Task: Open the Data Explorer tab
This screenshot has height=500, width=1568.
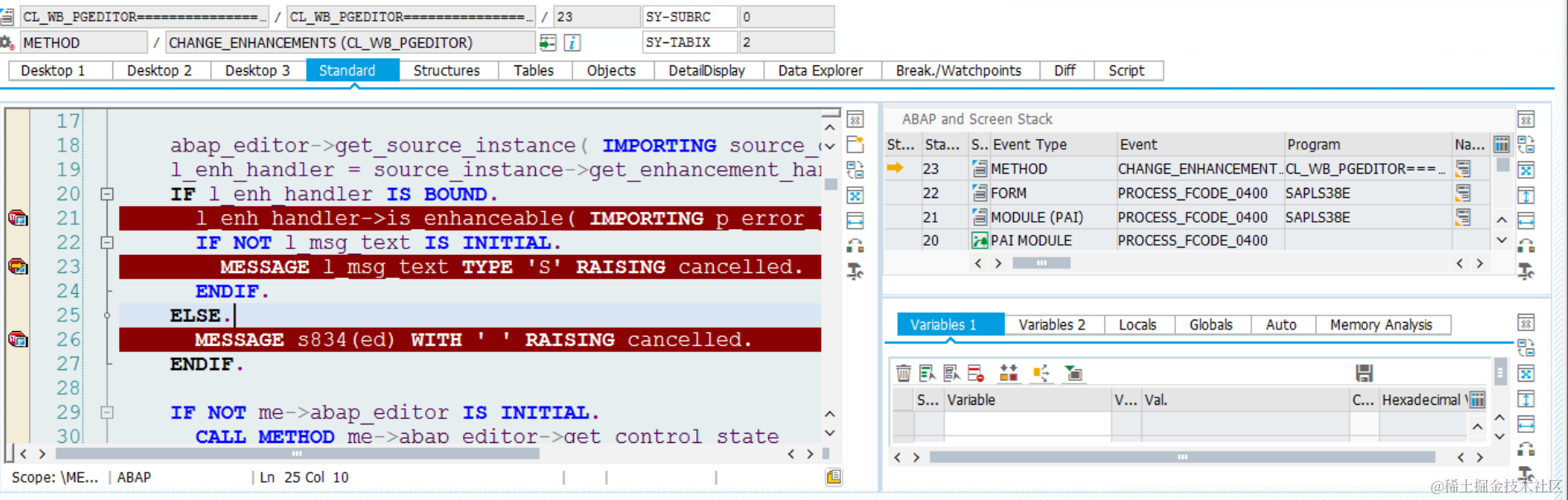Action: 821,71
